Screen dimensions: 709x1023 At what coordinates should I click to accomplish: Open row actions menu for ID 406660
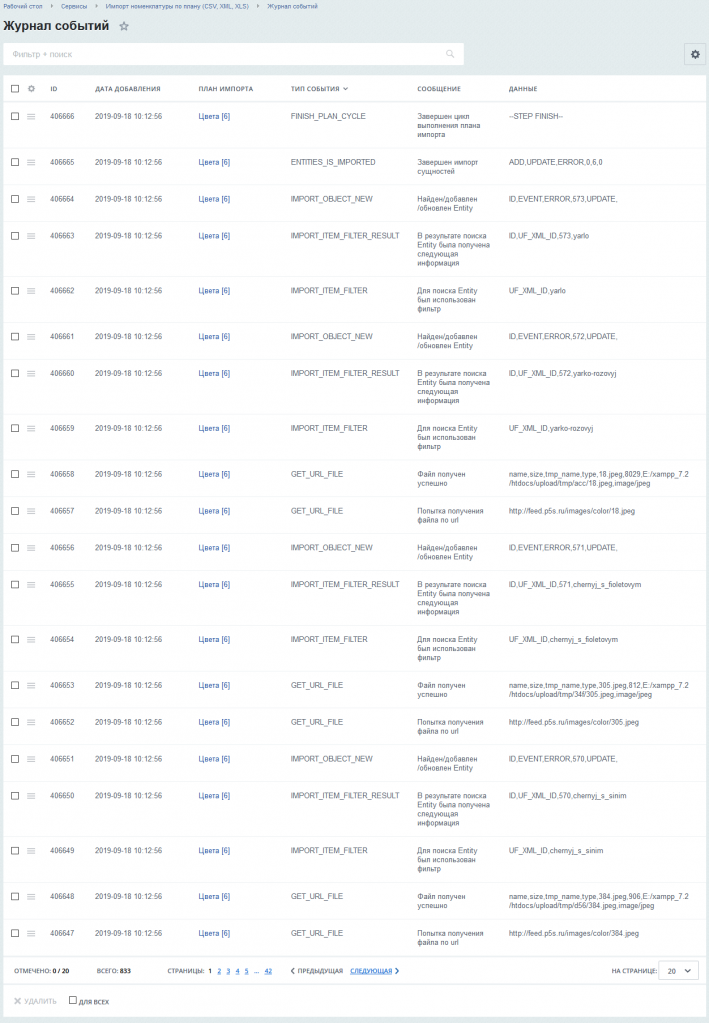(x=31, y=374)
